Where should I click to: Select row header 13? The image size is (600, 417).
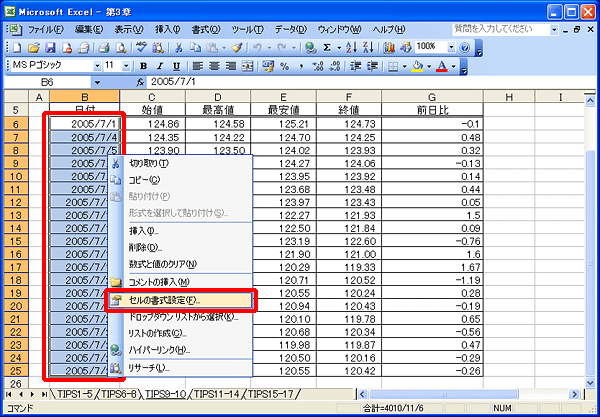[x=16, y=215]
